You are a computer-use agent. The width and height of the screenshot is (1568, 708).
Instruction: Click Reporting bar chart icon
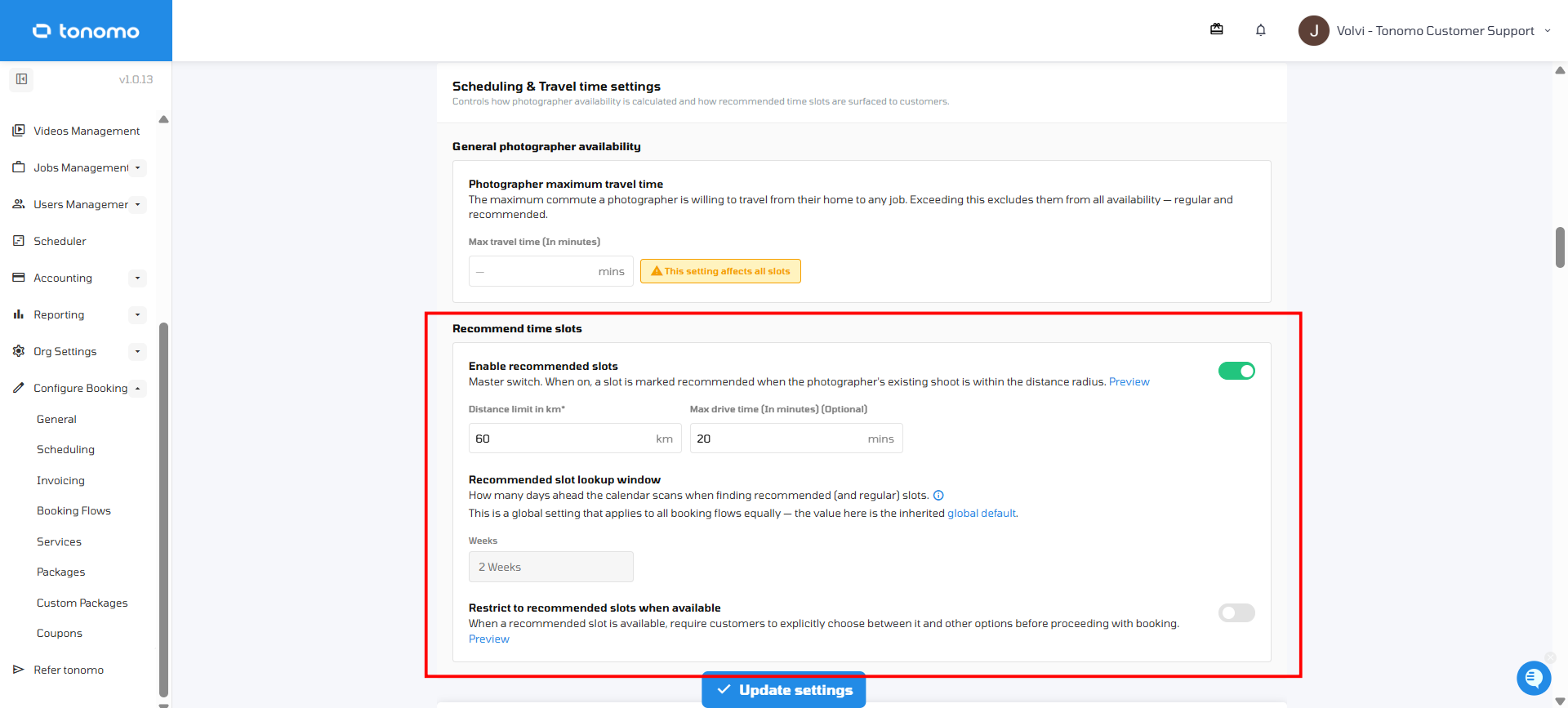[19, 314]
